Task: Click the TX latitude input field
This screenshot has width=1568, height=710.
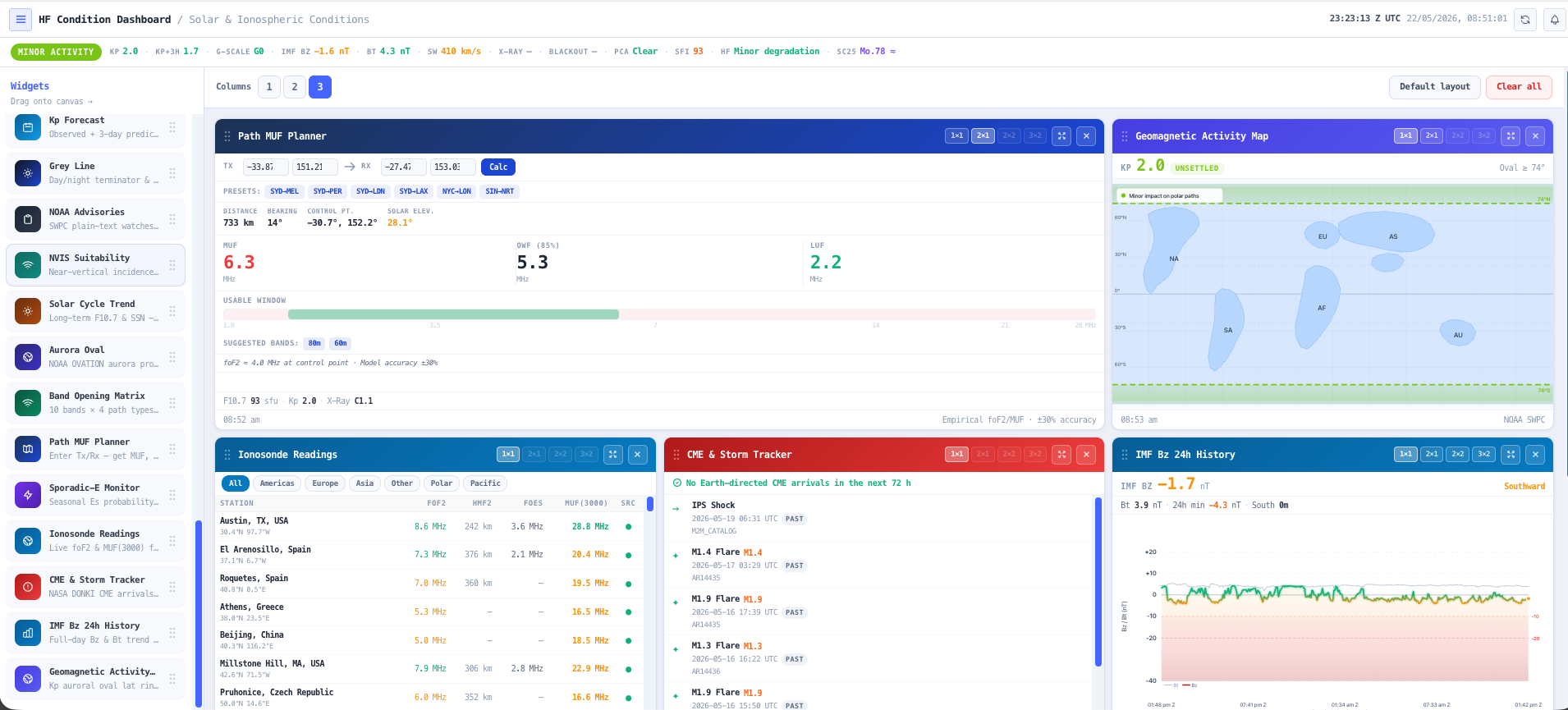Action: click(266, 167)
